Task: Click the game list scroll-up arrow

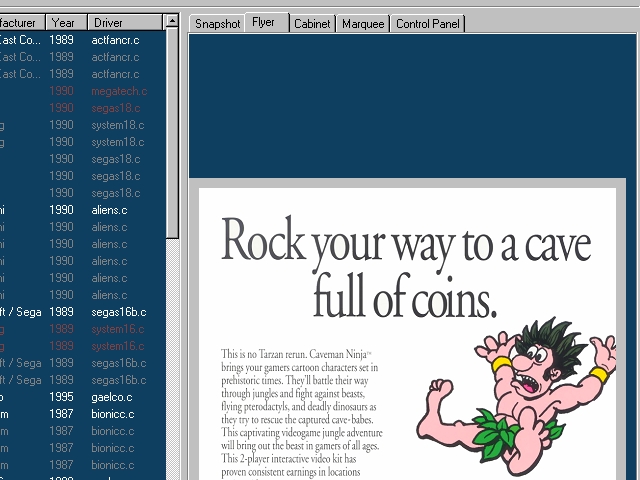Action: point(172,21)
